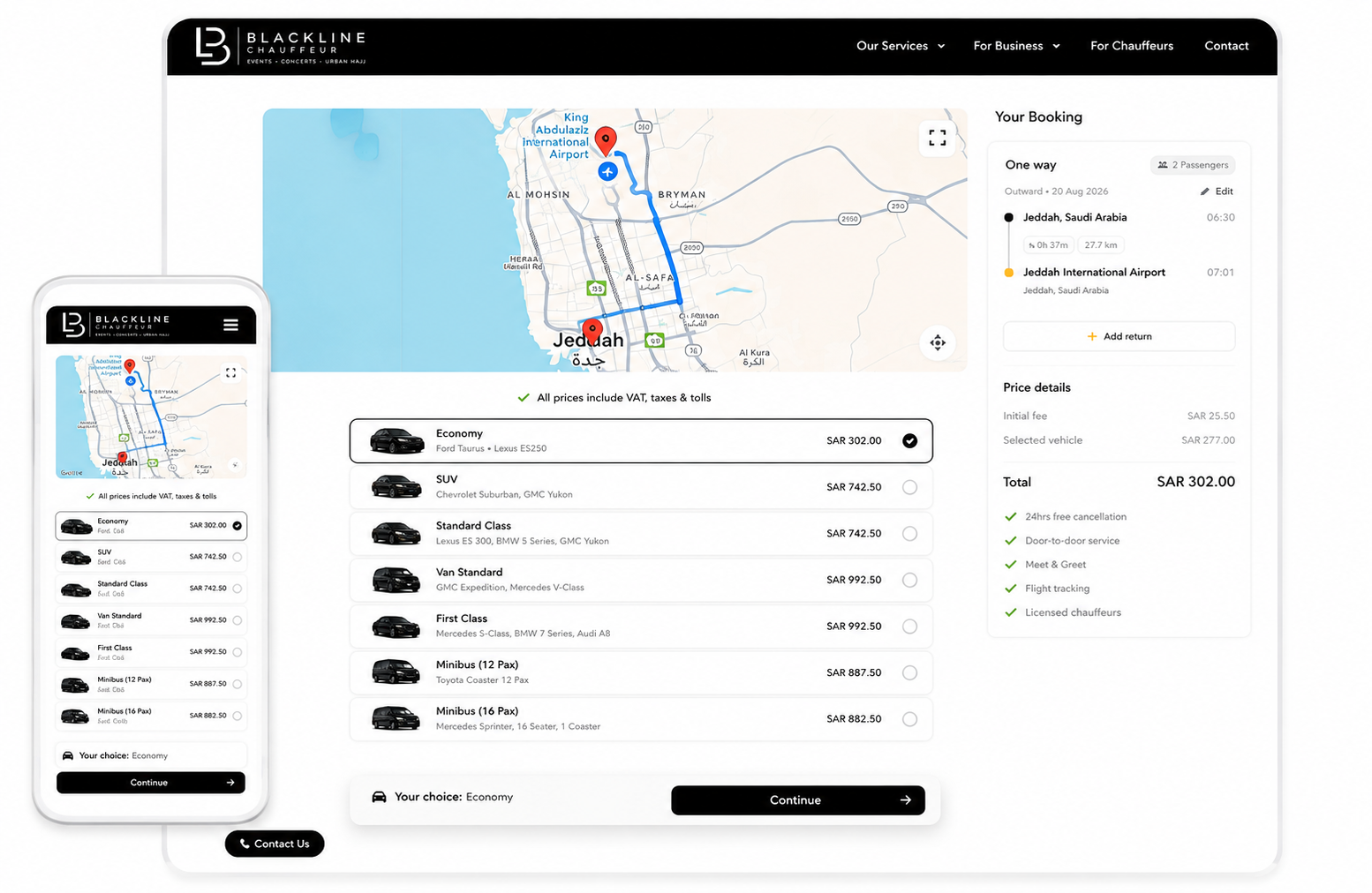Click the 'Meet & Greet' feature text
This screenshot has width=1372, height=893.
(x=1055, y=565)
